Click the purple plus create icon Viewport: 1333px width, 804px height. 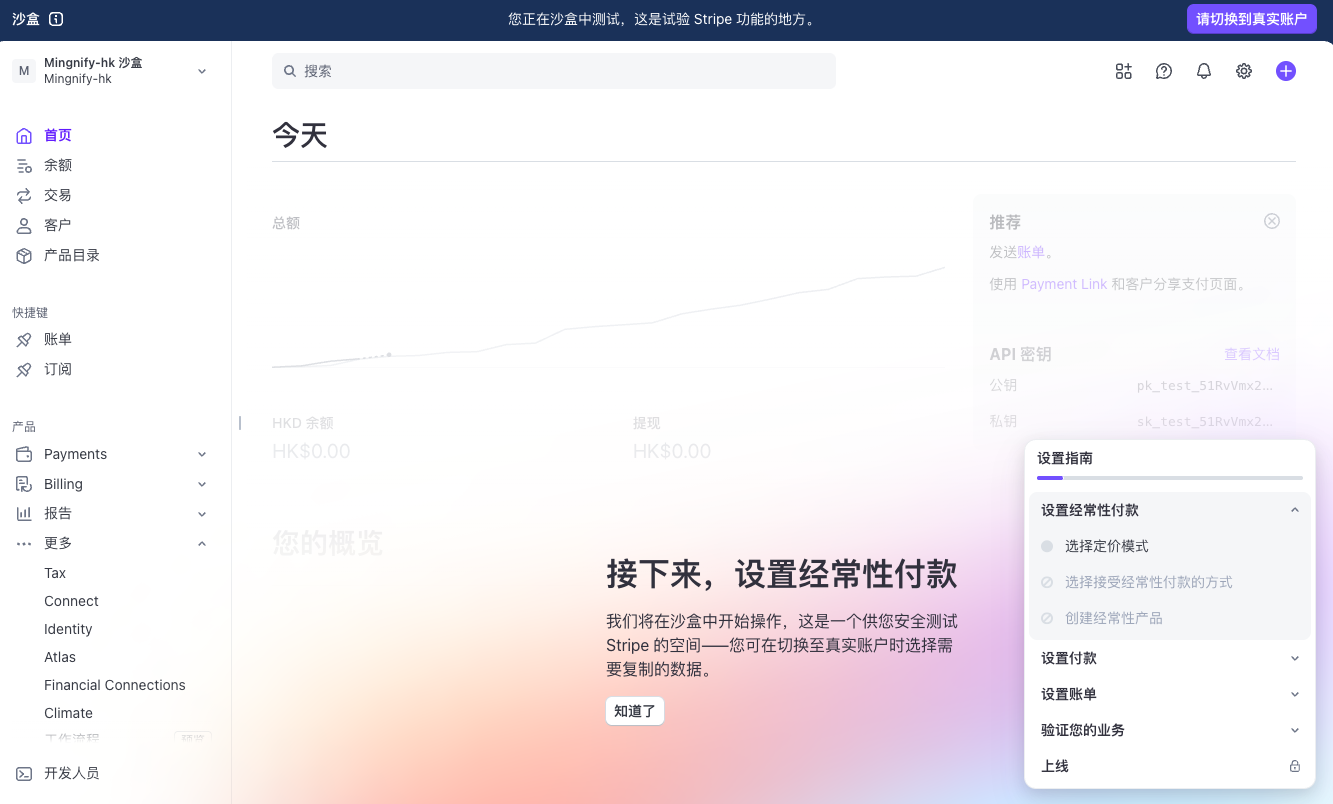tap(1285, 71)
